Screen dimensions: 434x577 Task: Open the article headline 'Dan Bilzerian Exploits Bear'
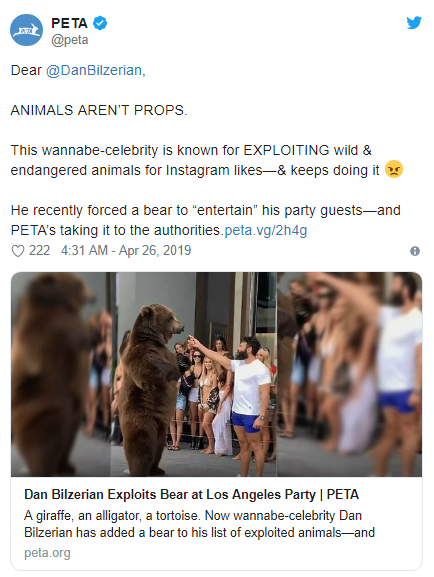pyautogui.click(x=191, y=495)
